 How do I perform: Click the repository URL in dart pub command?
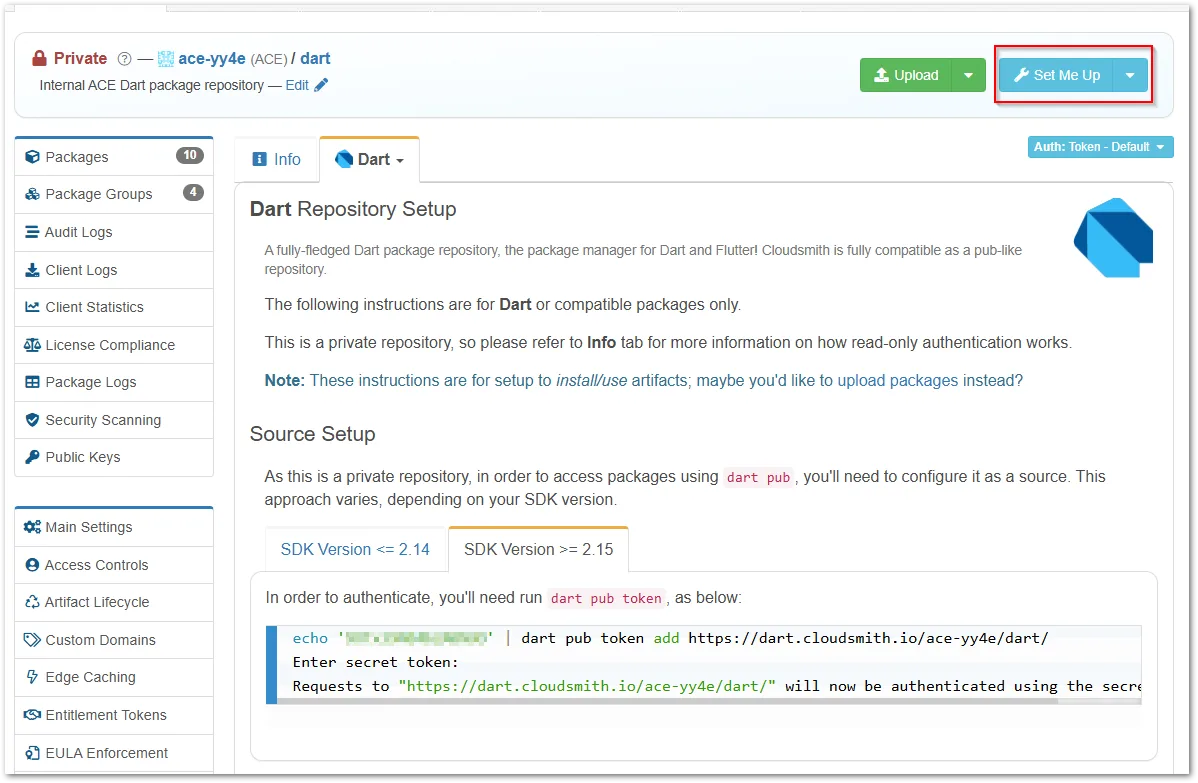pos(868,638)
